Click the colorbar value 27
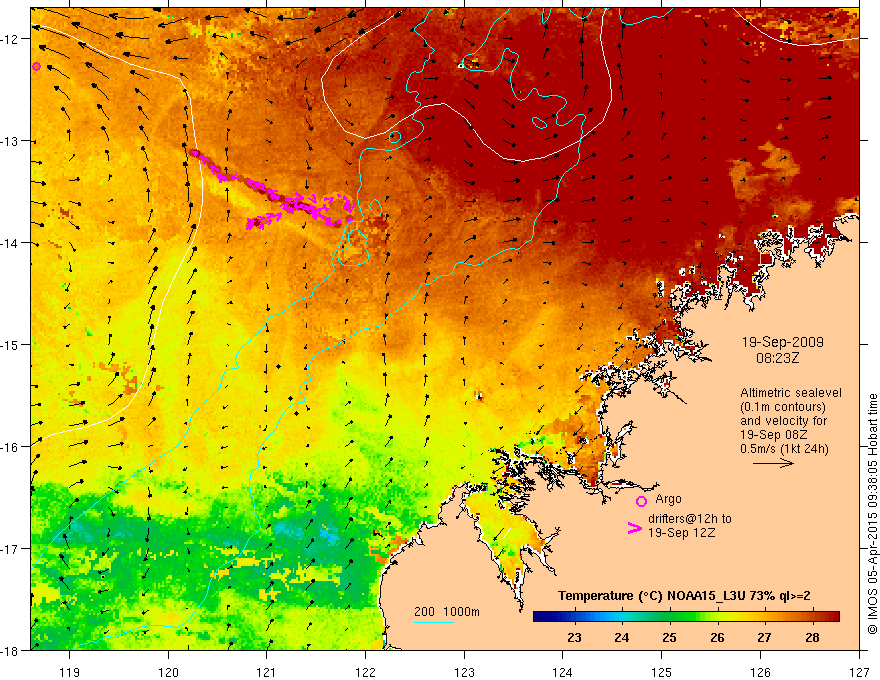This screenshot has height=680, width=880. (764, 638)
